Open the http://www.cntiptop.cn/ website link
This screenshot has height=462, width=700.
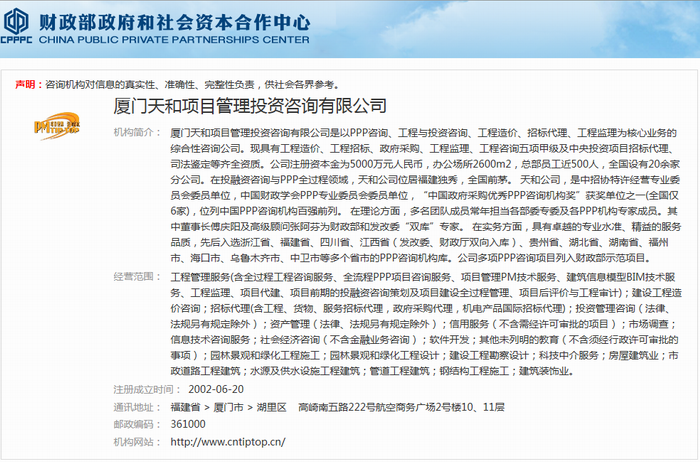pos(228,442)
